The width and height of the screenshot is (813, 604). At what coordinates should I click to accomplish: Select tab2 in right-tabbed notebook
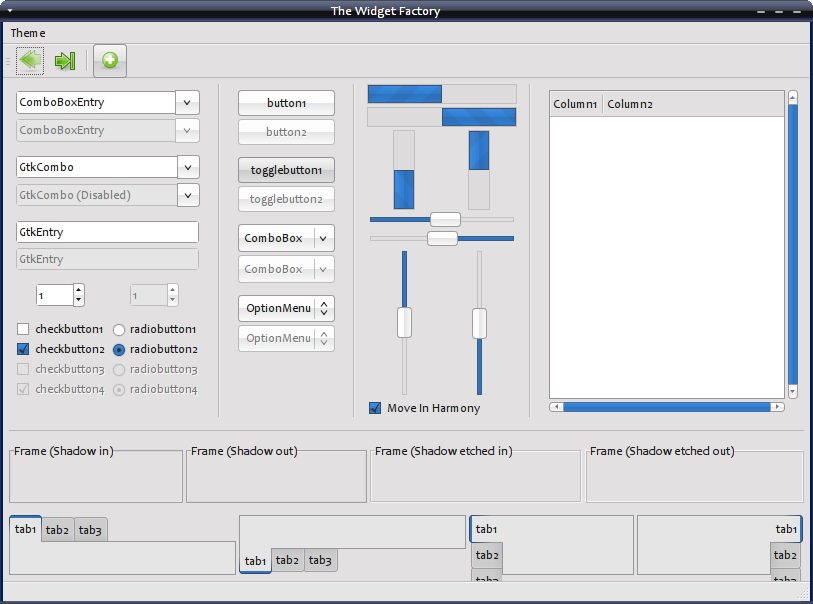(x=786, y=555)
